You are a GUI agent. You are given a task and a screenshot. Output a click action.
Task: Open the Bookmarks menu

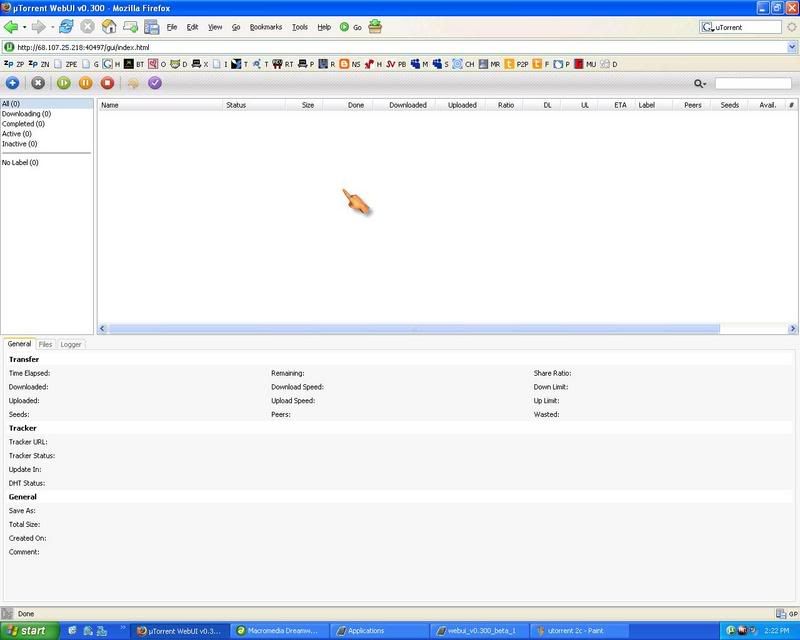point(266,27)
